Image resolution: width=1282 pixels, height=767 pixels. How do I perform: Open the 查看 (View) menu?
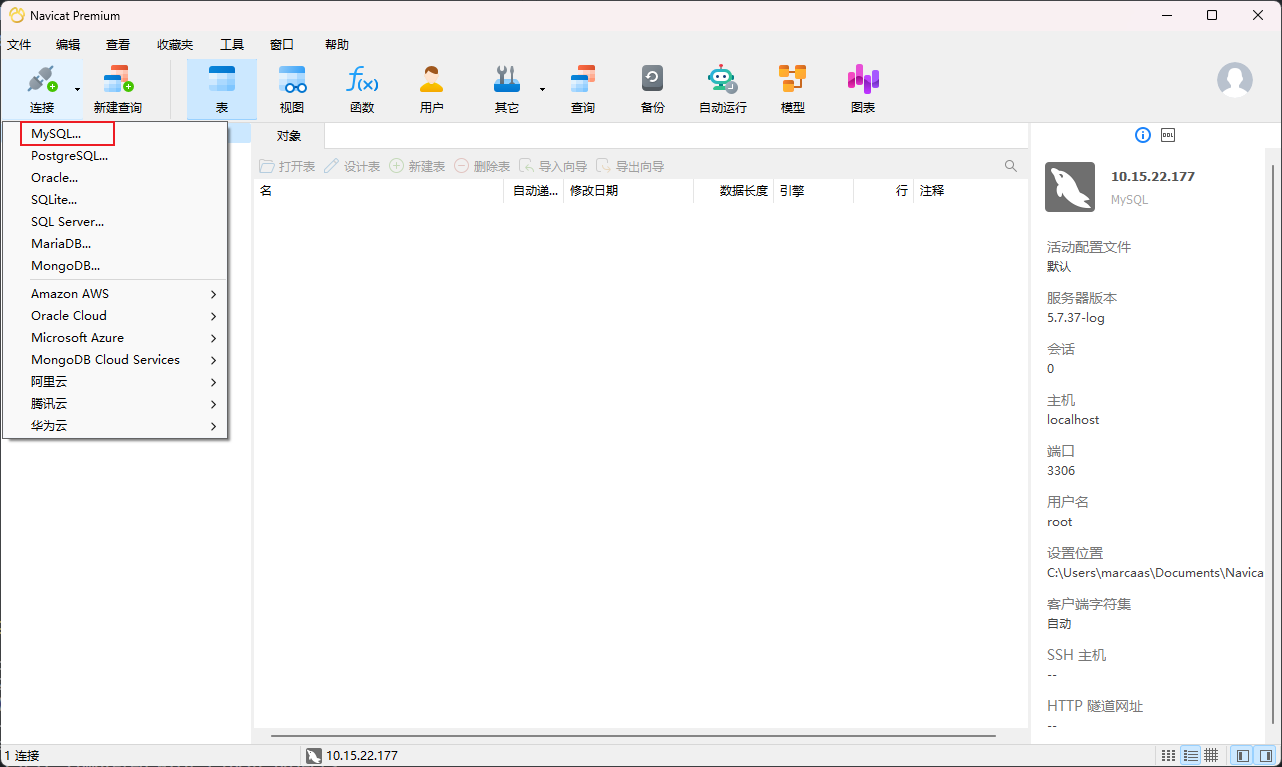pyautogui.click(x=118, y=45)
